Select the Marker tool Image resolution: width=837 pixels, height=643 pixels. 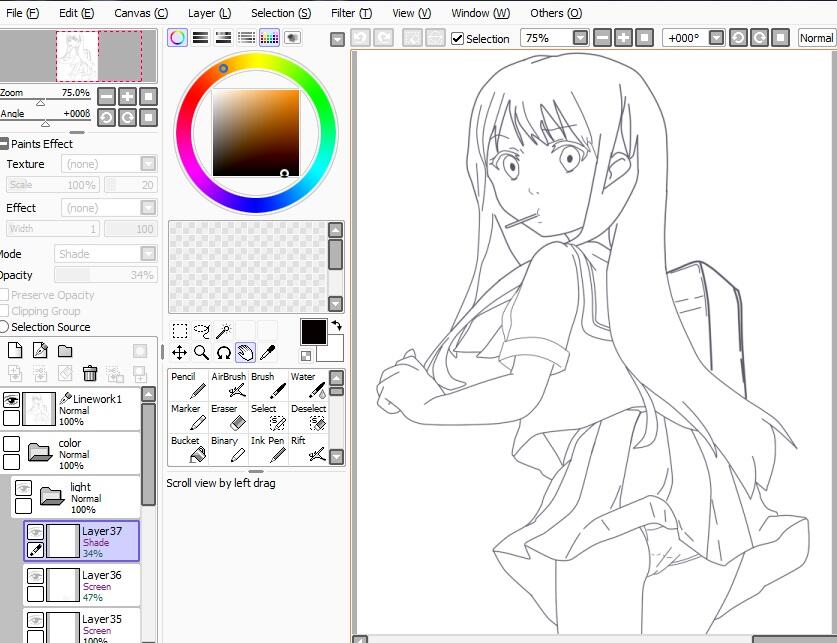click(x=188, y=417)
